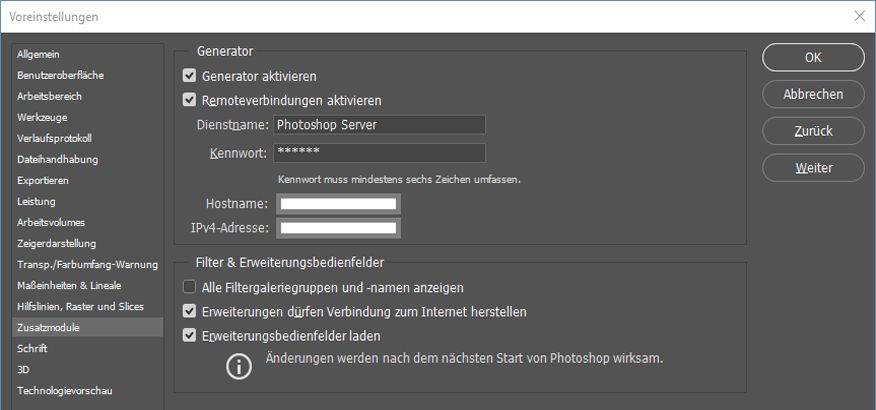Click the Kennwort: label
Viewport: 876px width, 410px height.
pos(239,153)
